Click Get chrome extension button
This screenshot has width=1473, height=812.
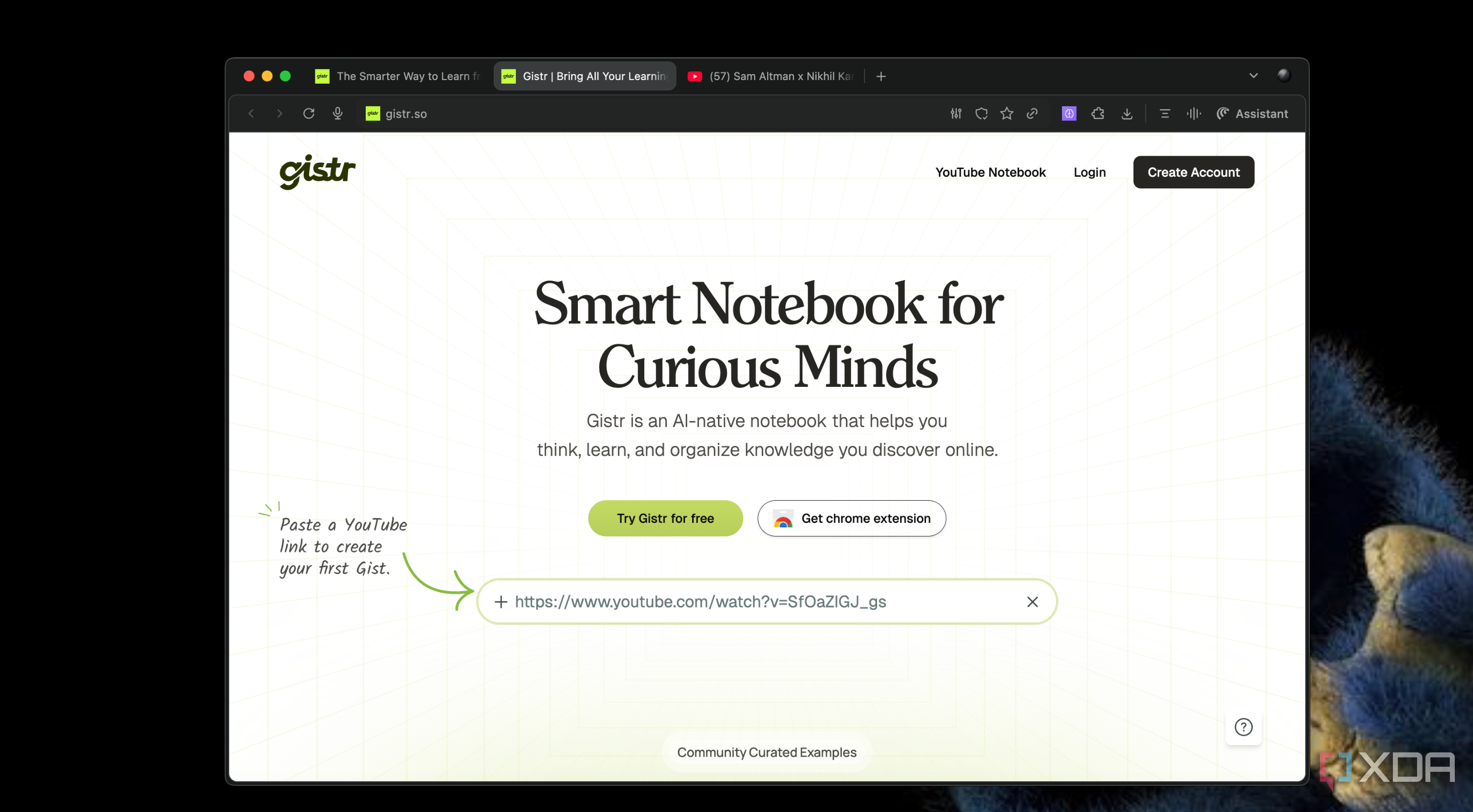pos(851,518)
